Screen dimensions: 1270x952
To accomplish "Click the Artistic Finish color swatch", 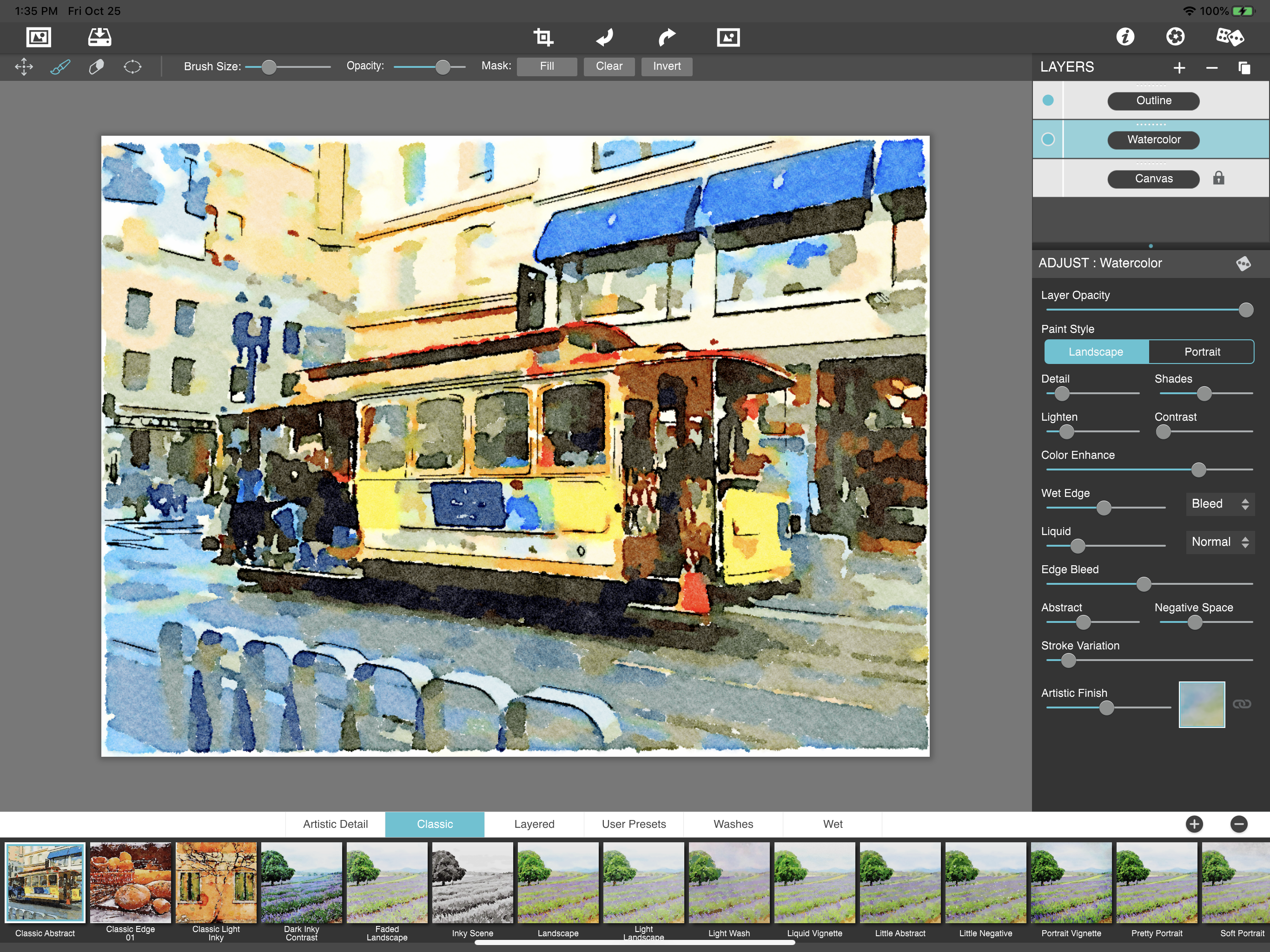I will (1201, 705).
